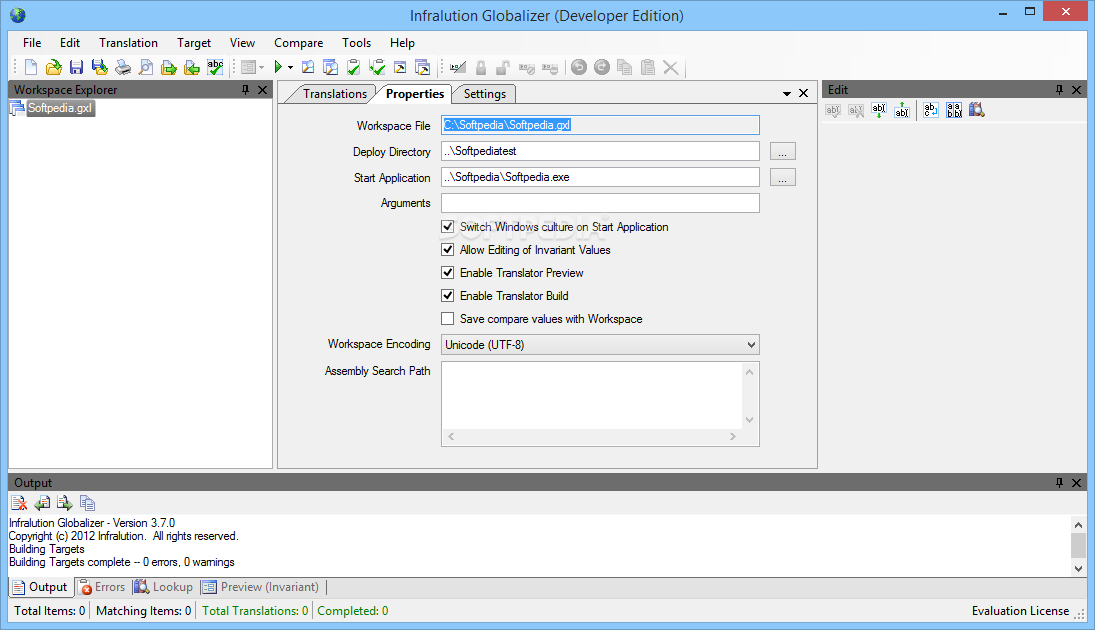1095x630 pixels.
Task: Click the green Run application play icon
Action: click(278, 67)
